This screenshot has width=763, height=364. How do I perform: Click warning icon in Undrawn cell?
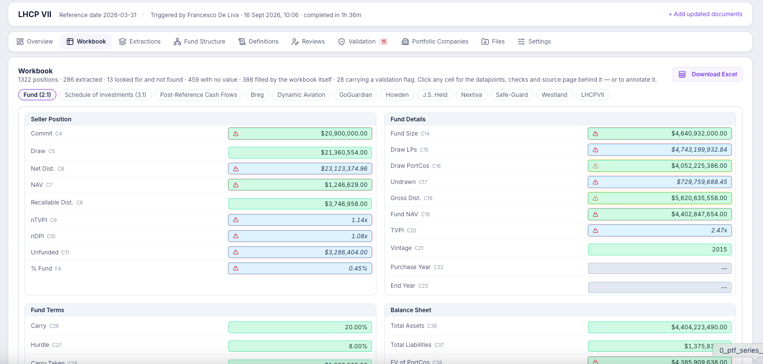pos(595,182)
